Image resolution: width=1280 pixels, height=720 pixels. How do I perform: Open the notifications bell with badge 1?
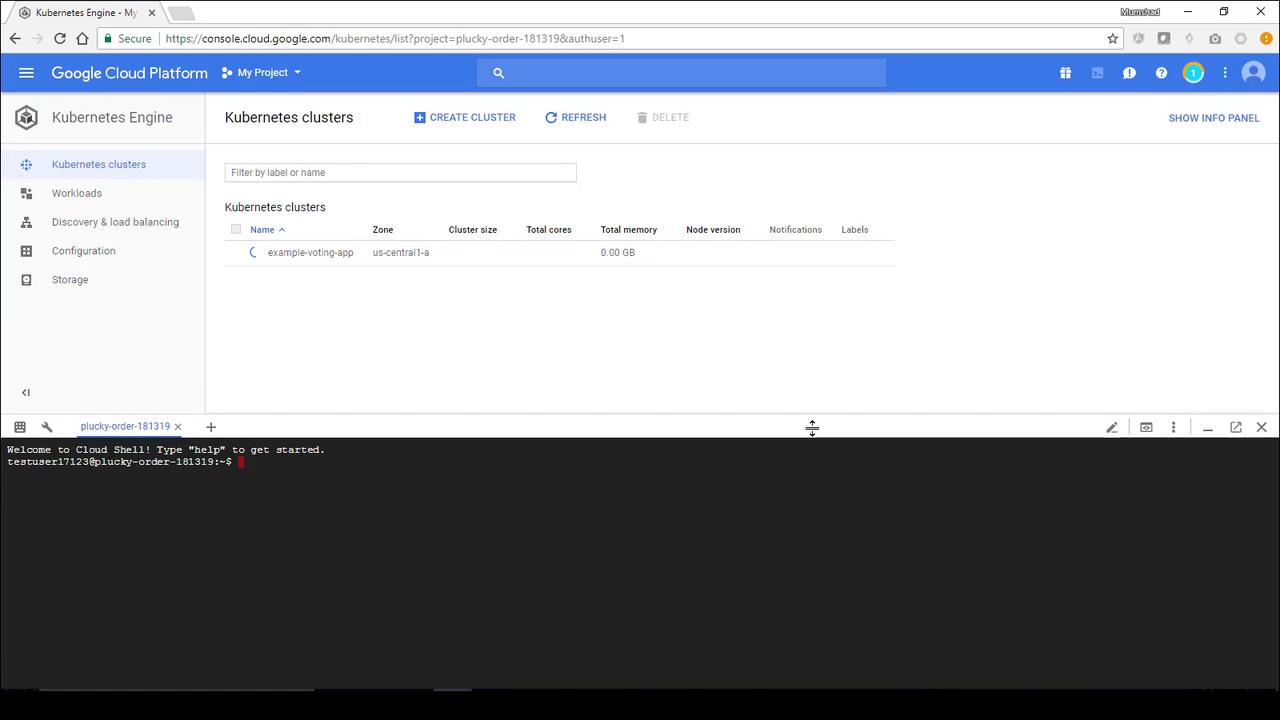pyautogui.click(x=1193, y=73)
